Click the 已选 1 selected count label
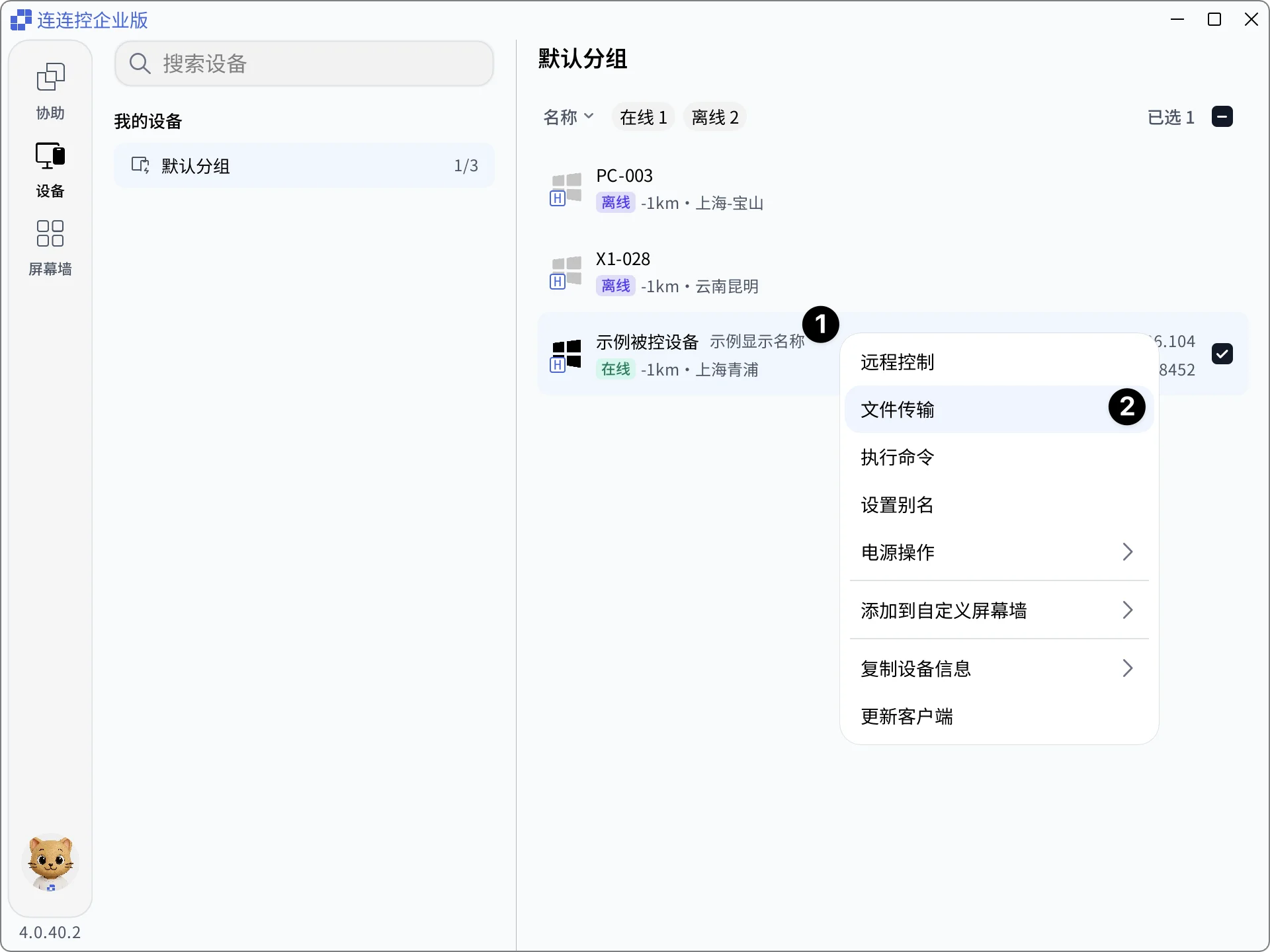 point(1171,117)
